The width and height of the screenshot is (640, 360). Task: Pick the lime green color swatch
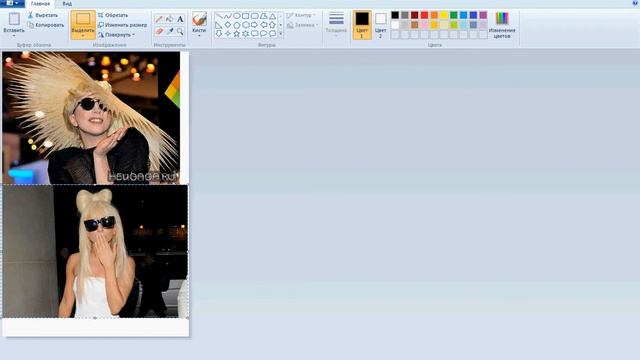[454, 25]
